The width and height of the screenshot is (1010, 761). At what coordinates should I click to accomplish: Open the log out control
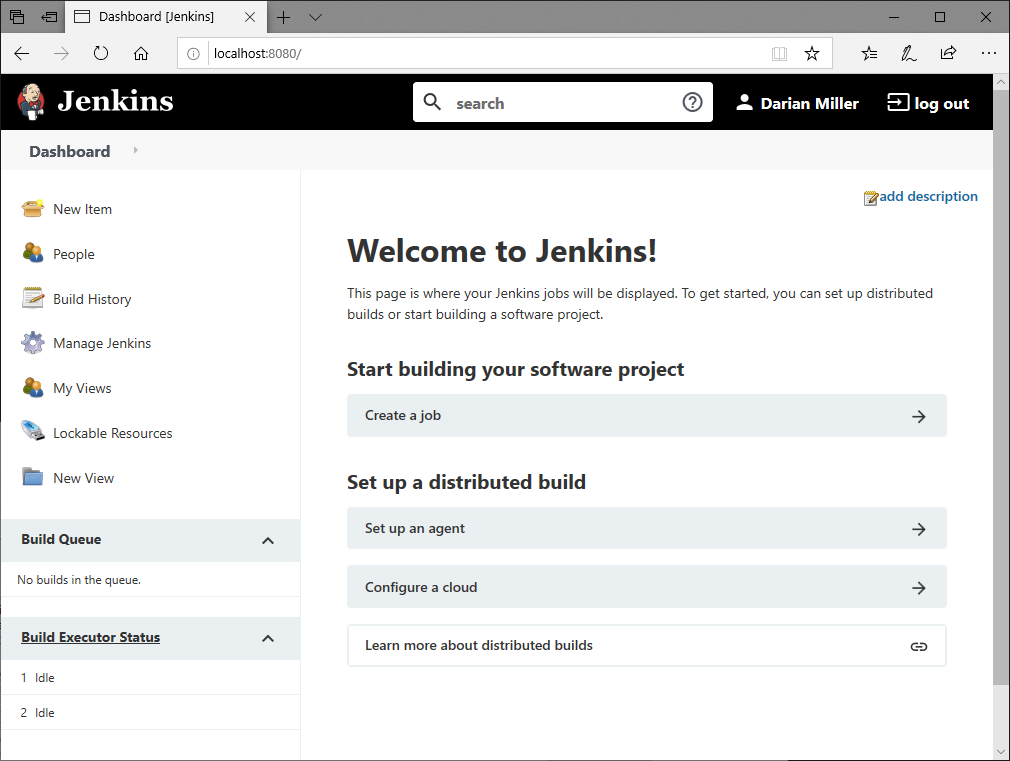coord(927,102)
